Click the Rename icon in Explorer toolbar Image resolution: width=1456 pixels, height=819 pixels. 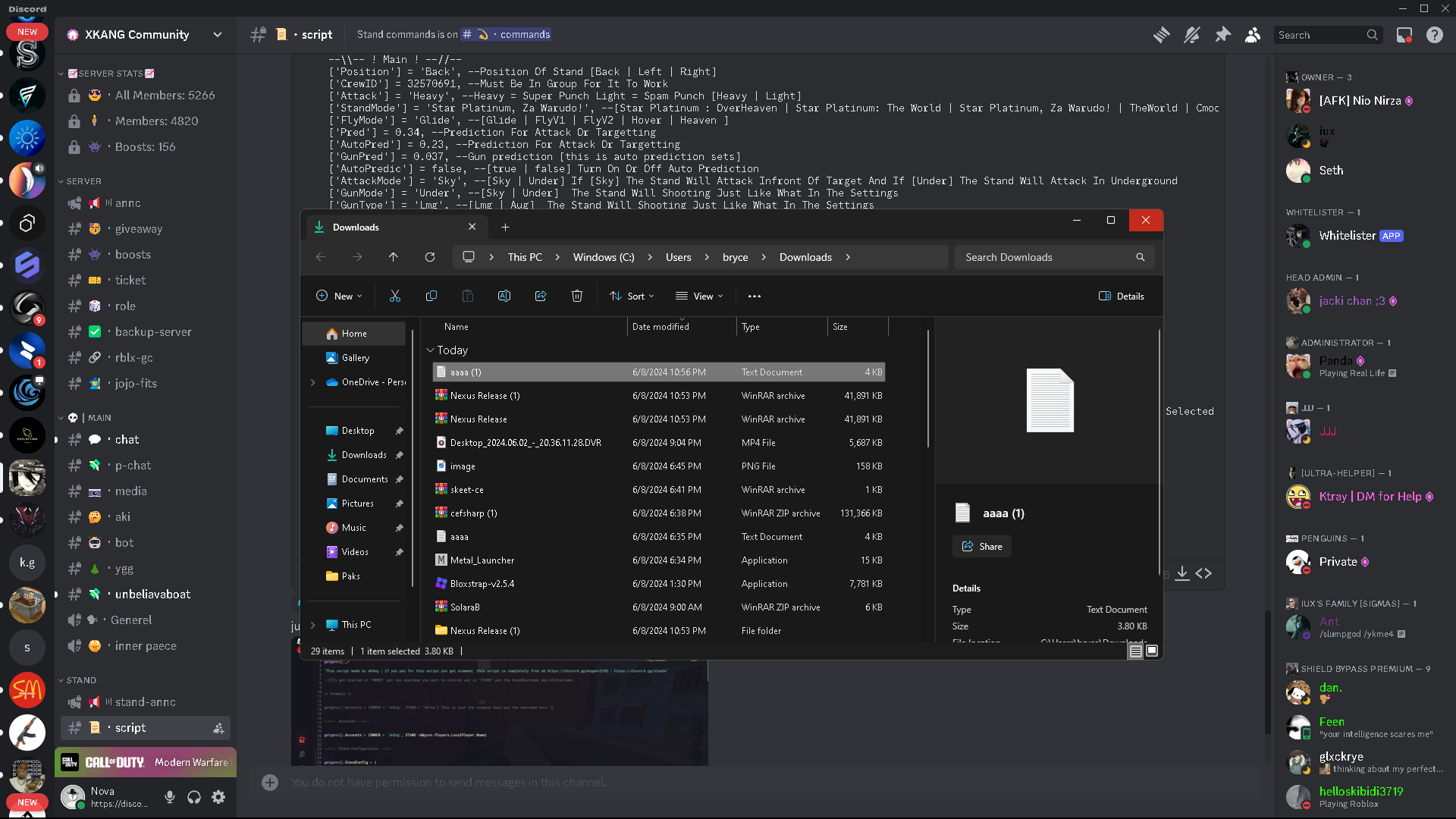504,297
